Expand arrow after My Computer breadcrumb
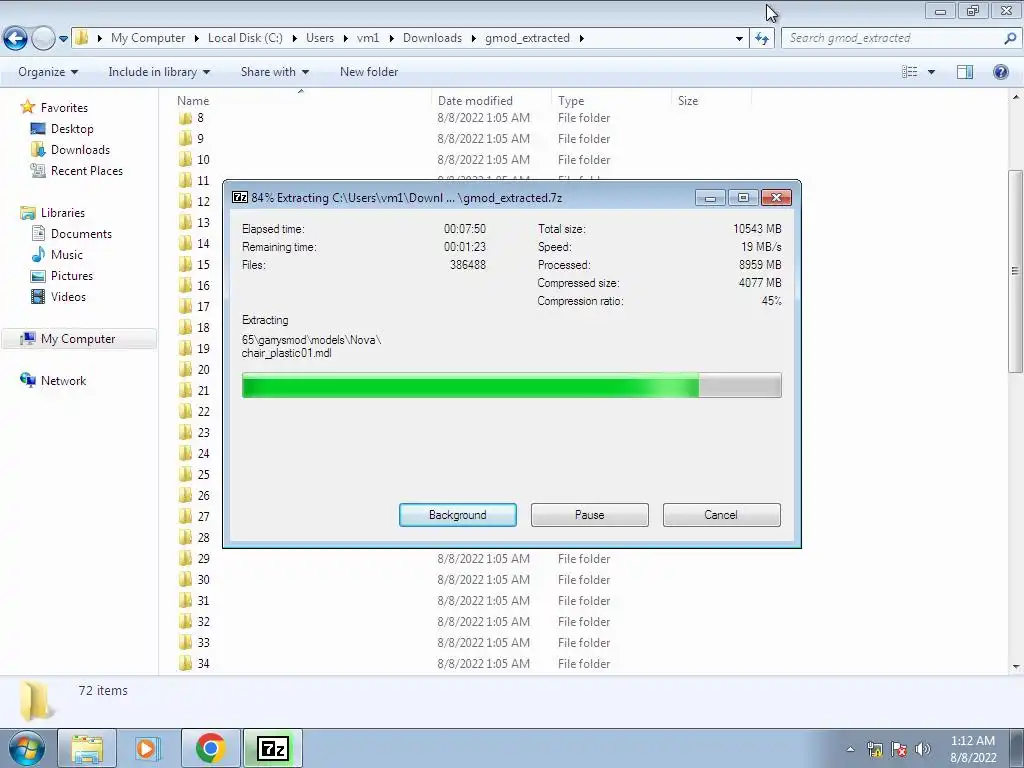The width and height of the screenshot is (1024, 768). pyautogui.click(x=197, y=39)
